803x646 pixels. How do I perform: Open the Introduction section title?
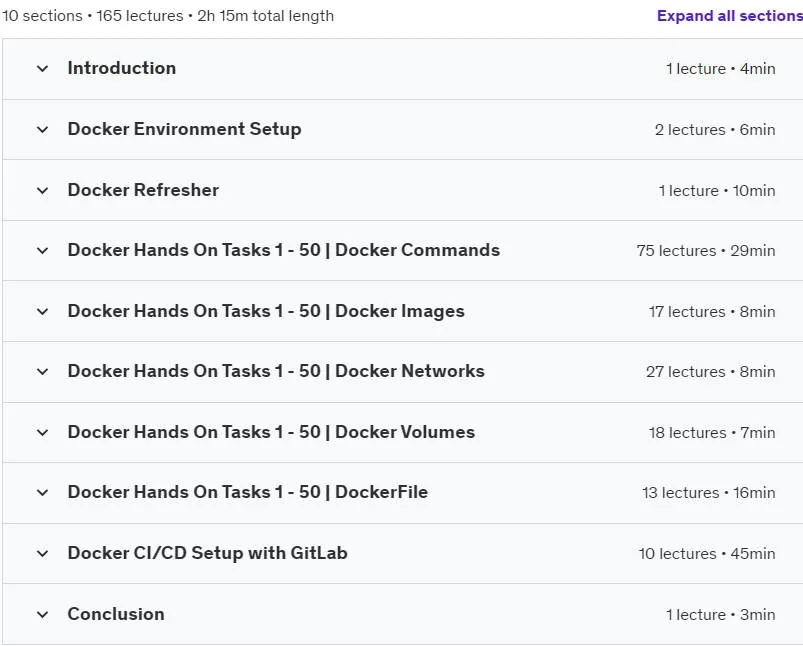click(x=122, y=68)
